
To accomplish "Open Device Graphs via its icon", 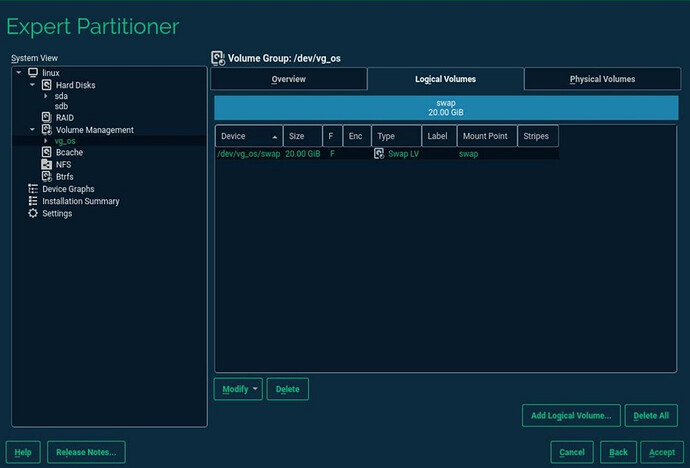I will pyautogui.click(x=33, y=189).
